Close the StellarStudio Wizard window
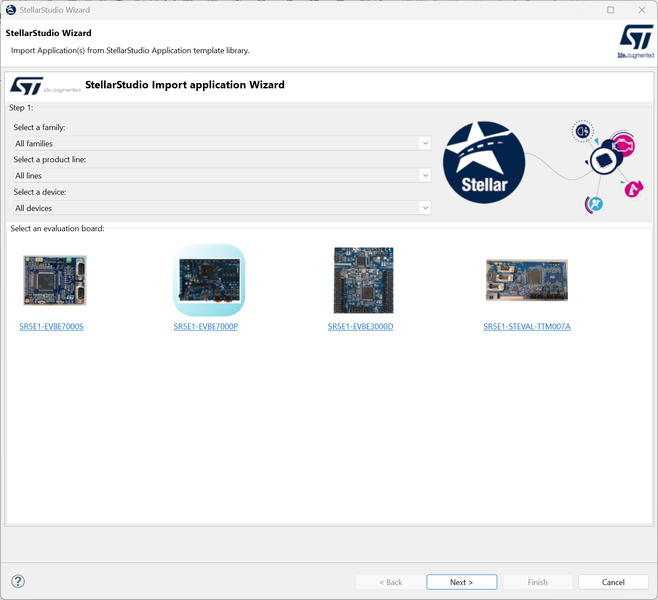The image size is (658, 600). [642, 10]
